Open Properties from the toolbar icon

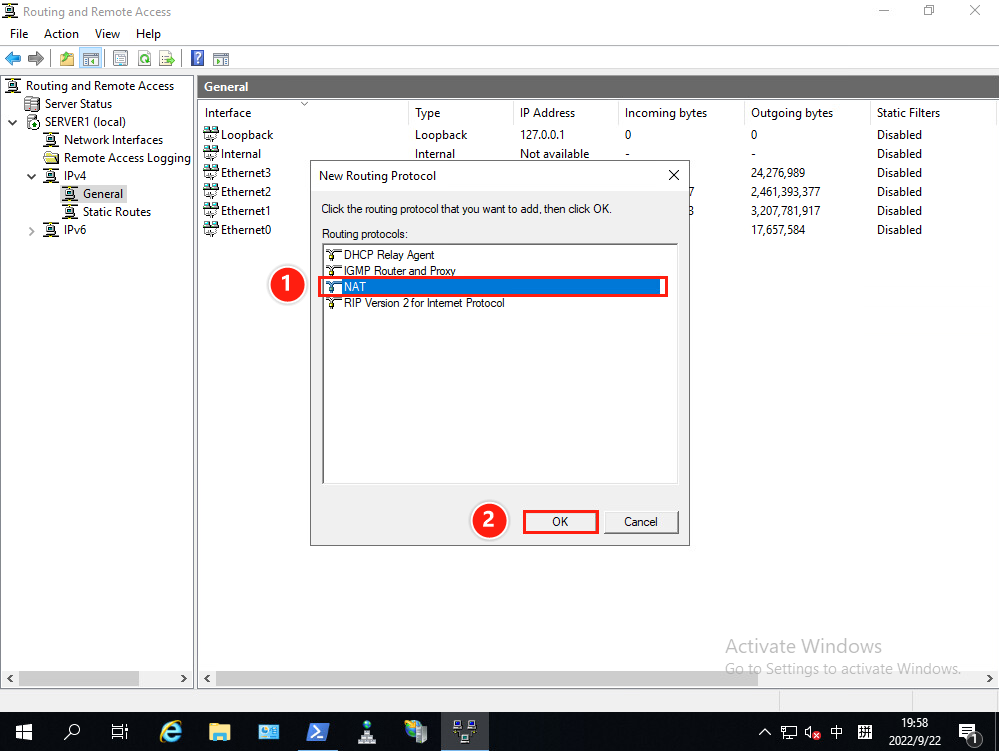[x=120, y=59]
